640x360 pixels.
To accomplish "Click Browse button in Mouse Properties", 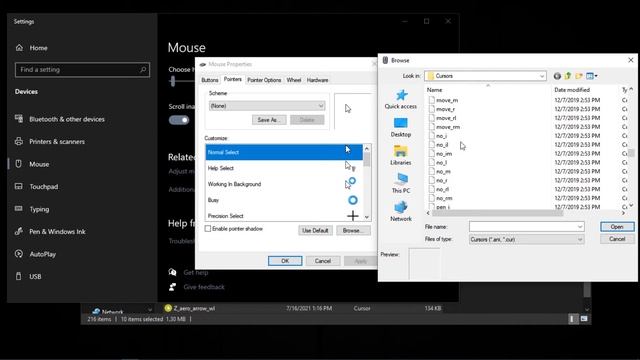I will (x=353, y=231).
